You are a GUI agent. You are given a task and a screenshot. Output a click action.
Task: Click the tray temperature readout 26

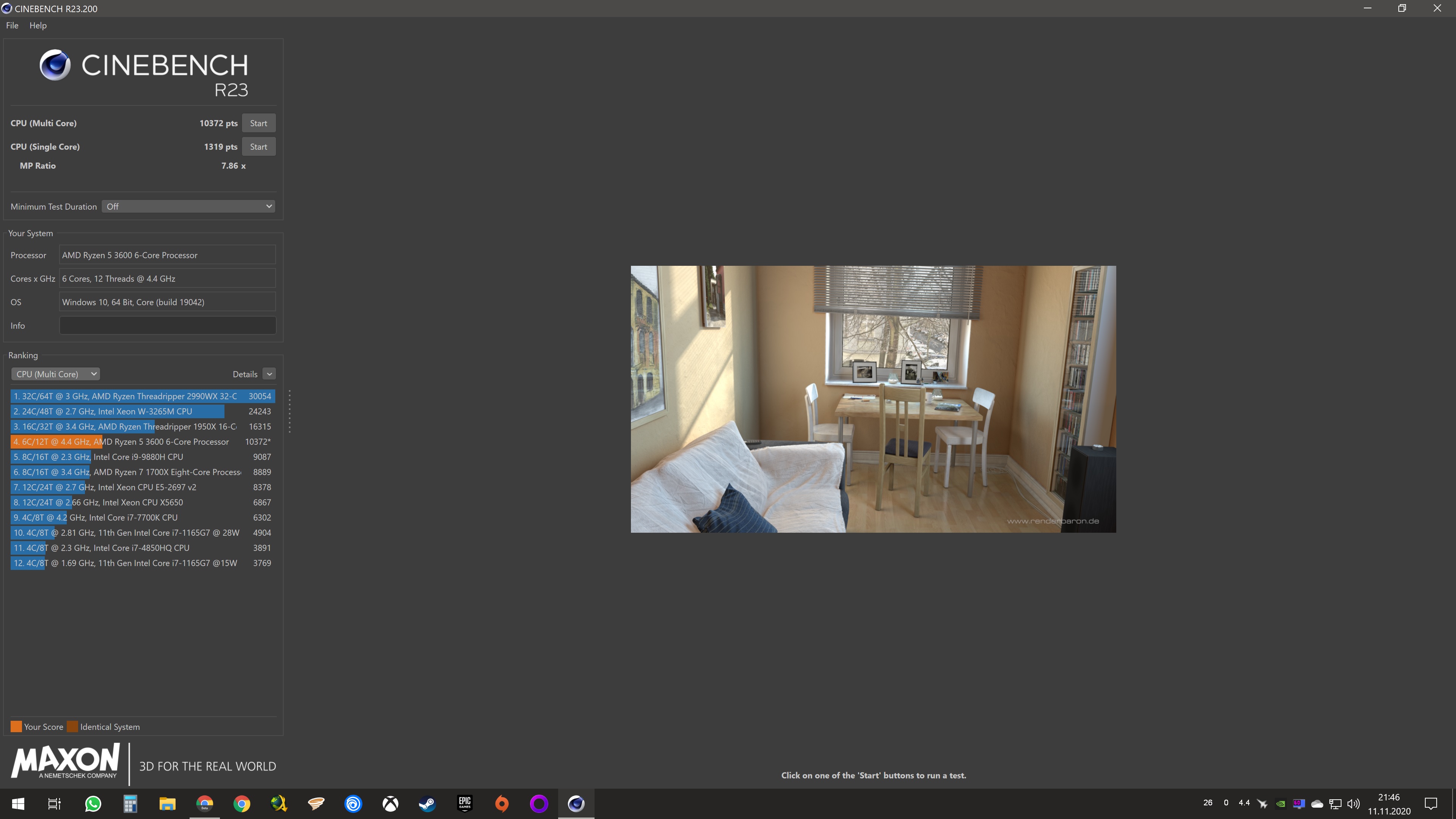1208,803
